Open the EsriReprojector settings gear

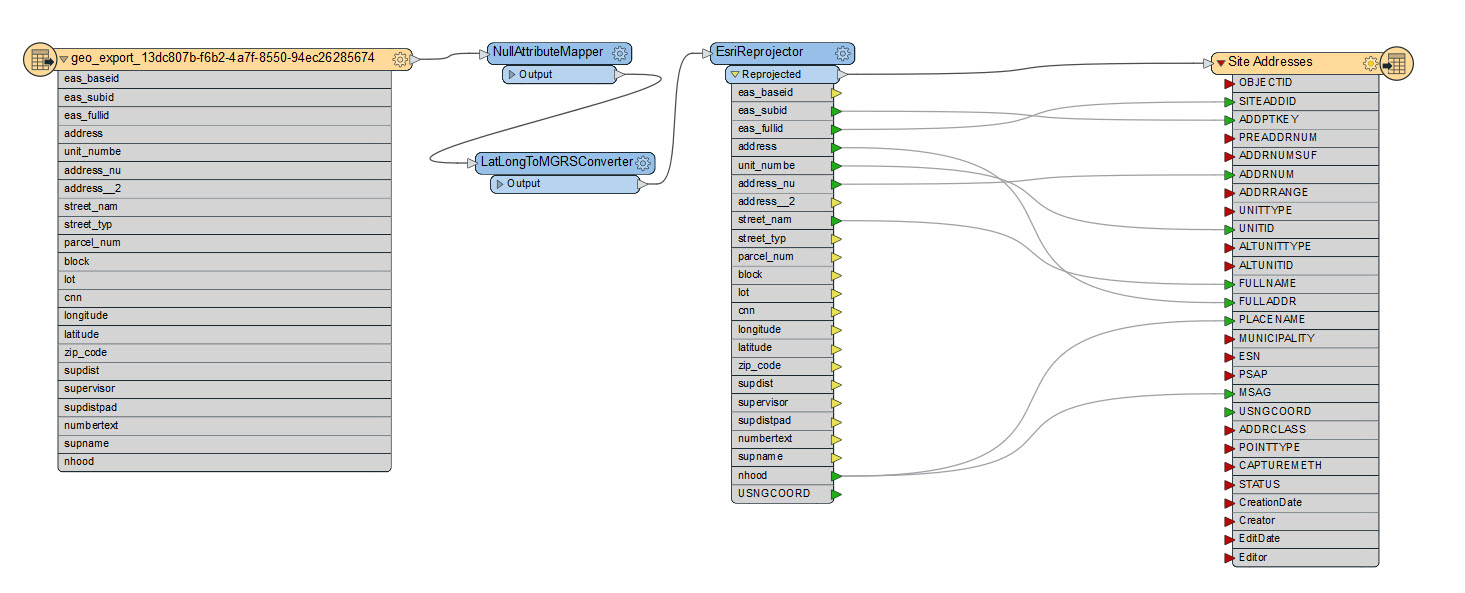(843, 53)
